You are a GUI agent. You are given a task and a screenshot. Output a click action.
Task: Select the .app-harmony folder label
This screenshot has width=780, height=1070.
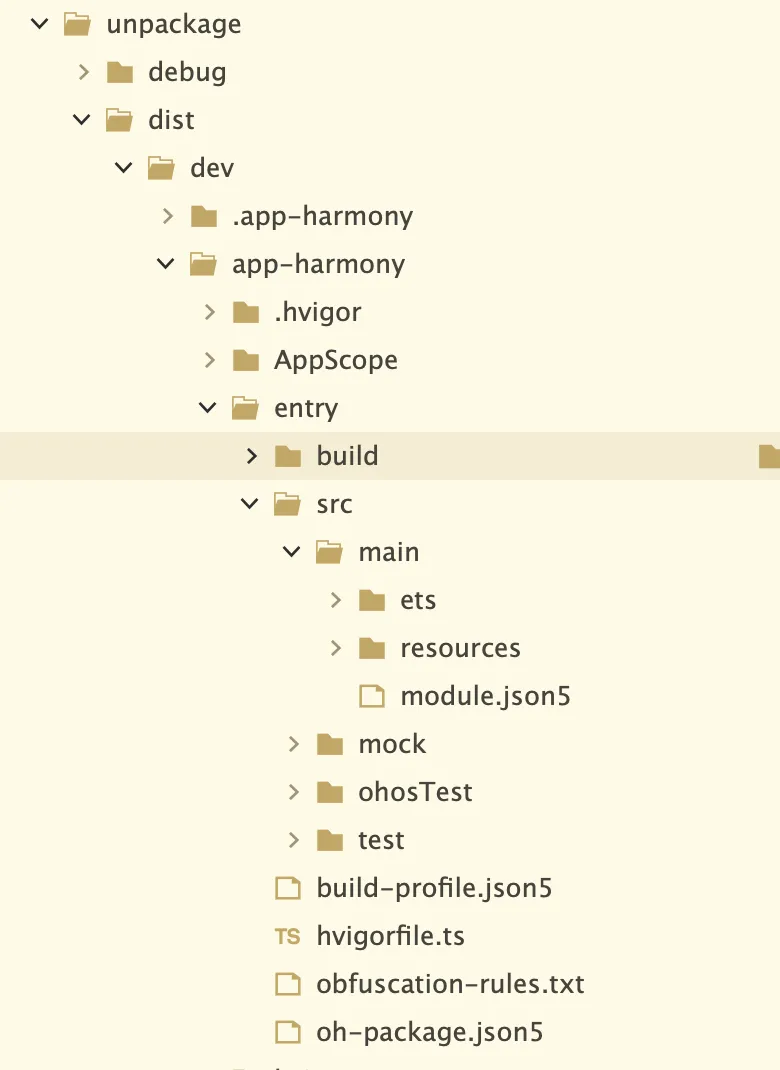point(323,216)
